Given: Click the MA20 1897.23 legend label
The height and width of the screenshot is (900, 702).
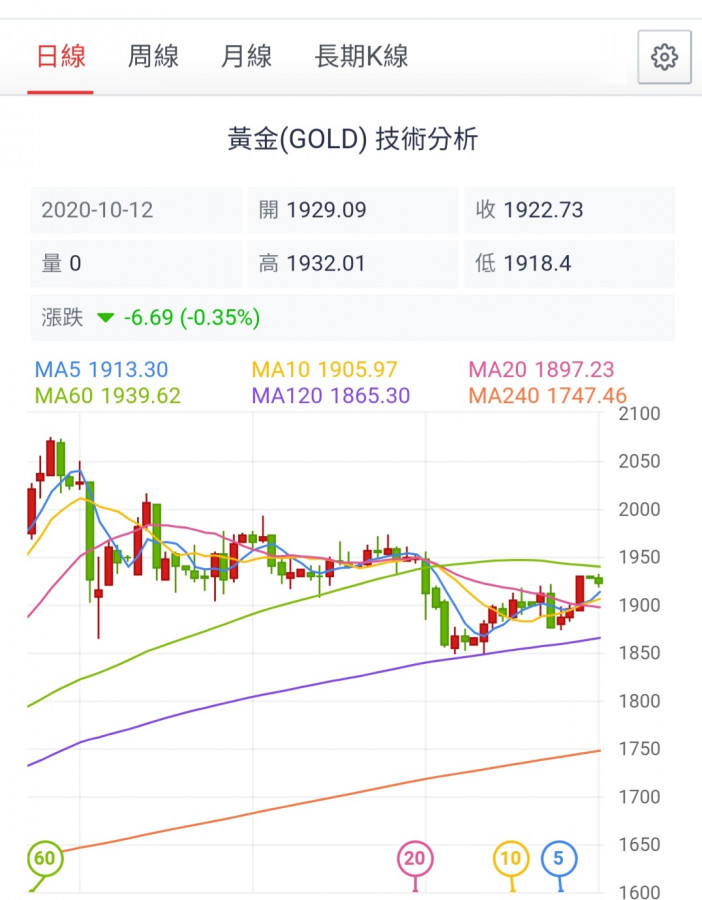Looking at the screenshot, I should tap(542, 370).
